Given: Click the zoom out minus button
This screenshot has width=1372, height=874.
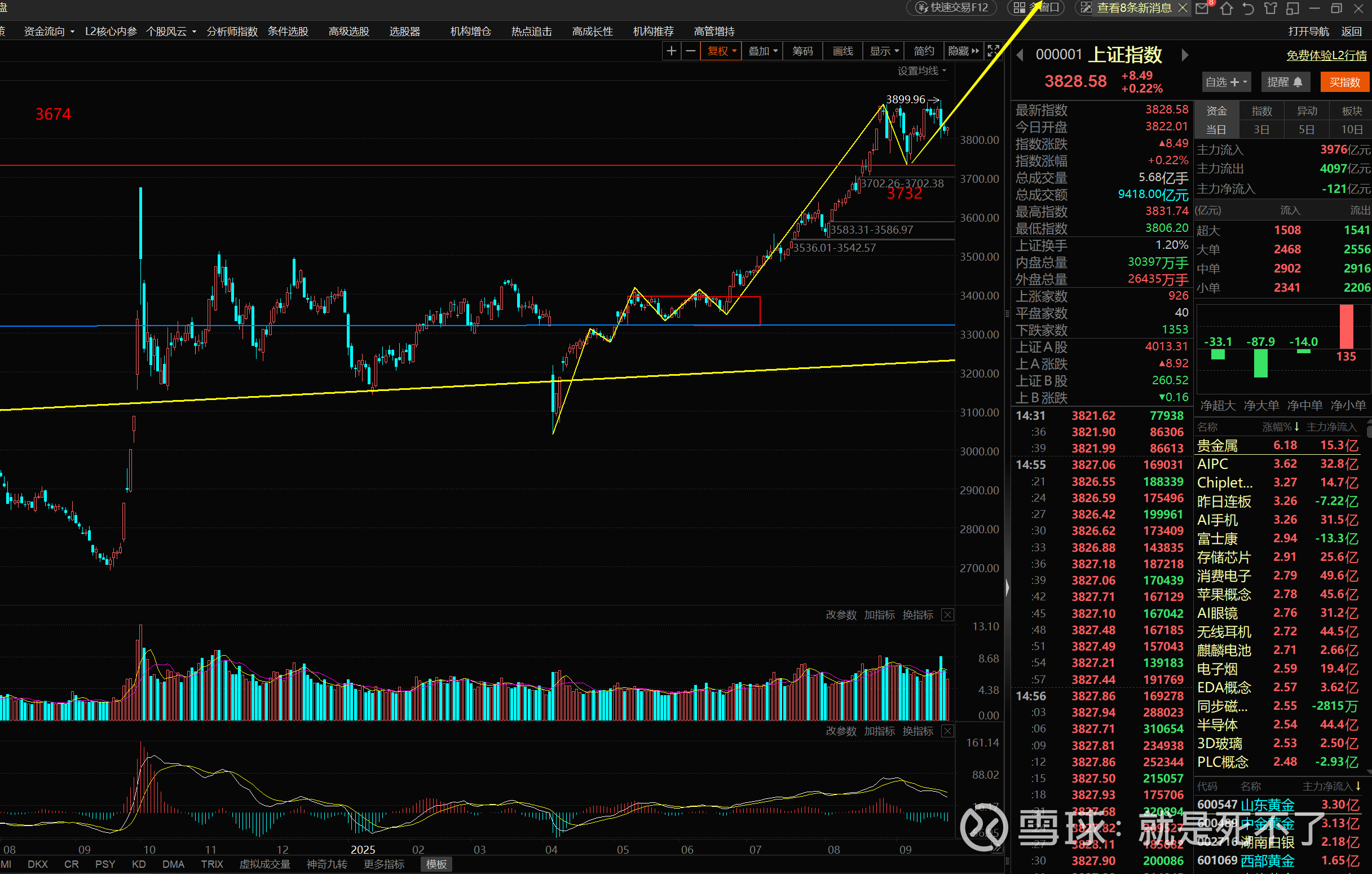Looking at the screenshot, I should (691, 51).
